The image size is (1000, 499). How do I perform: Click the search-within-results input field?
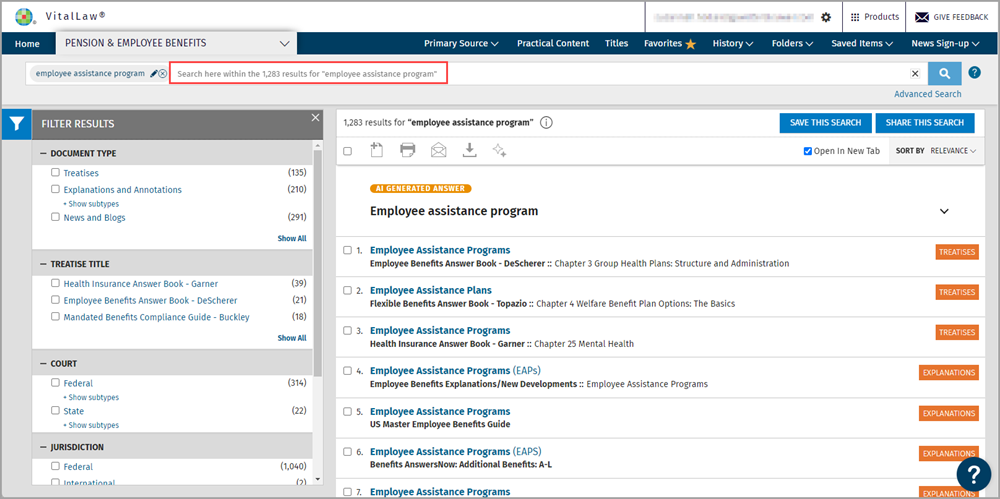point(309,73)
